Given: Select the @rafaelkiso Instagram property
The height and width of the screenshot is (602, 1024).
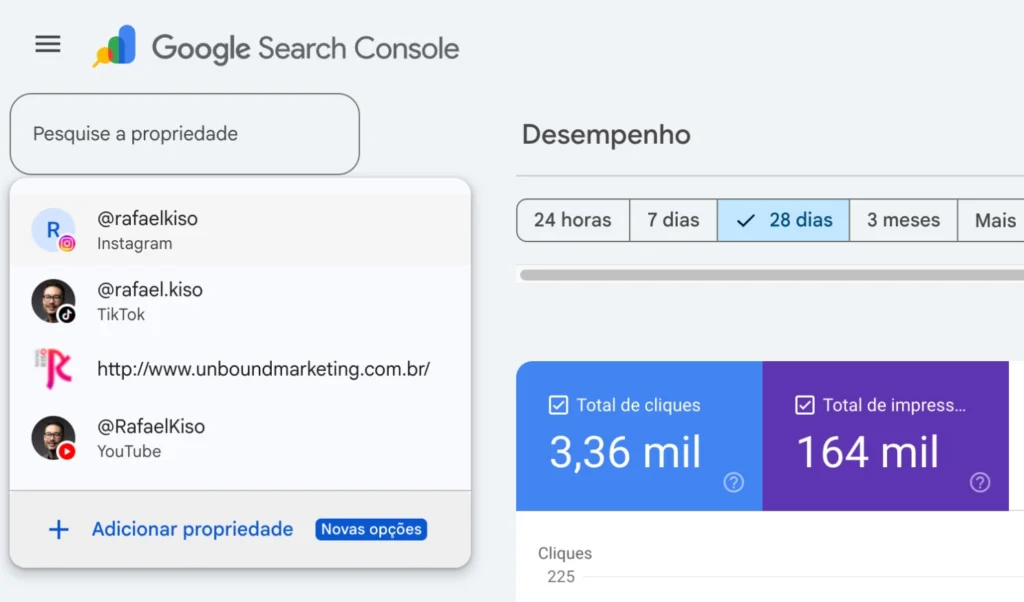Looking at the screenshot, I should tap(240, 230).
